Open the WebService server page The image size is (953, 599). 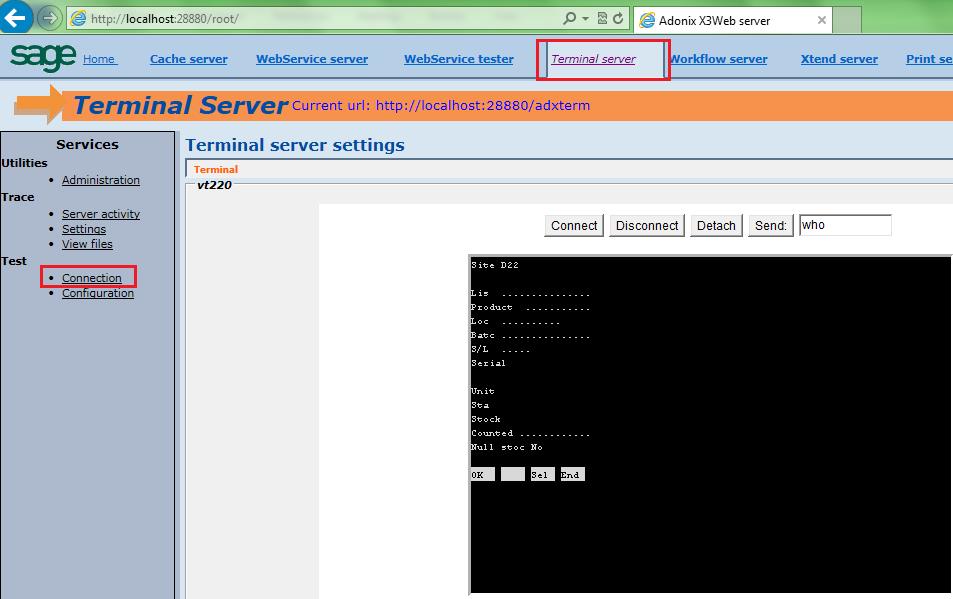[312, 59]
